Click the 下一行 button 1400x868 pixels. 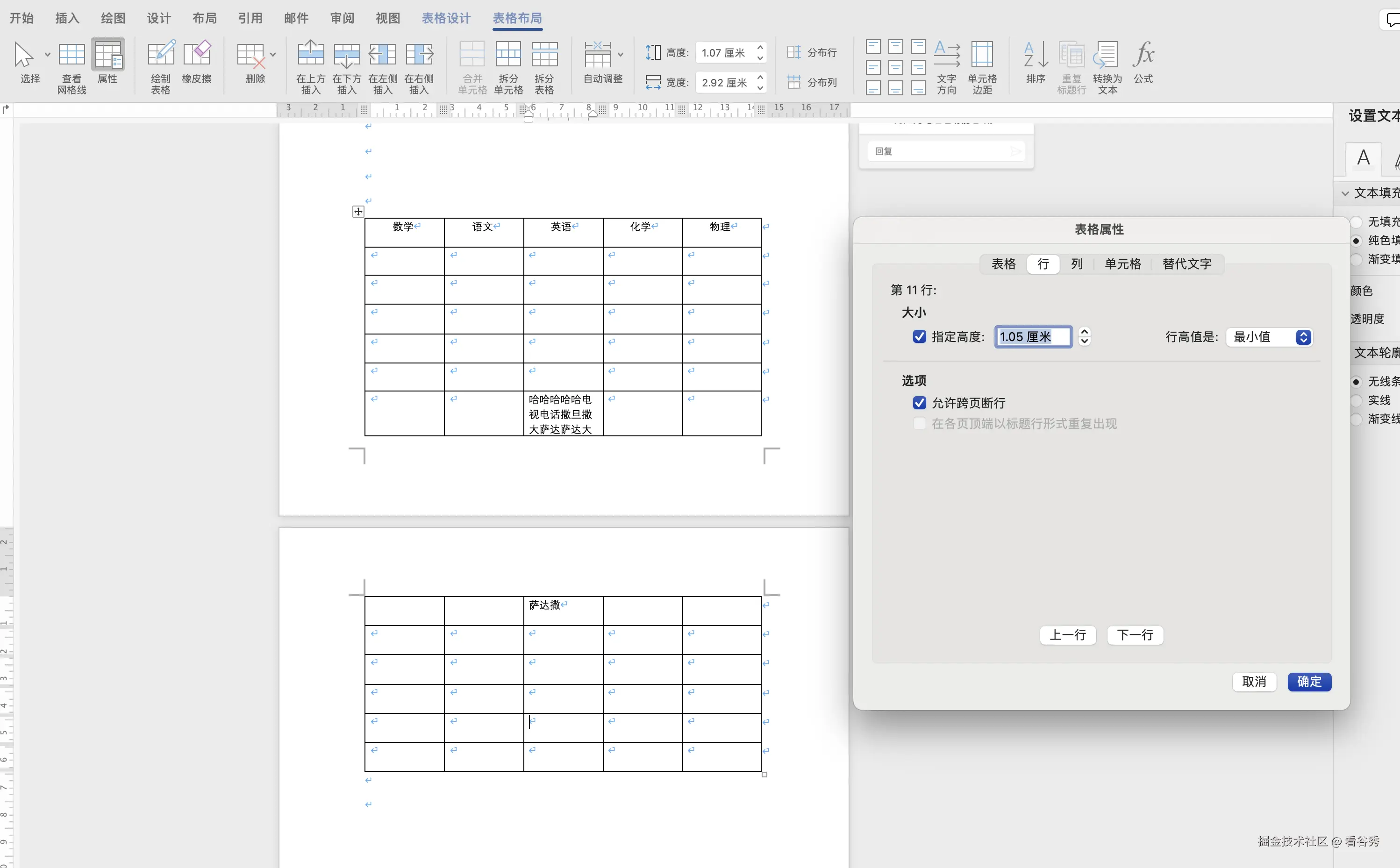(1135, 635)
